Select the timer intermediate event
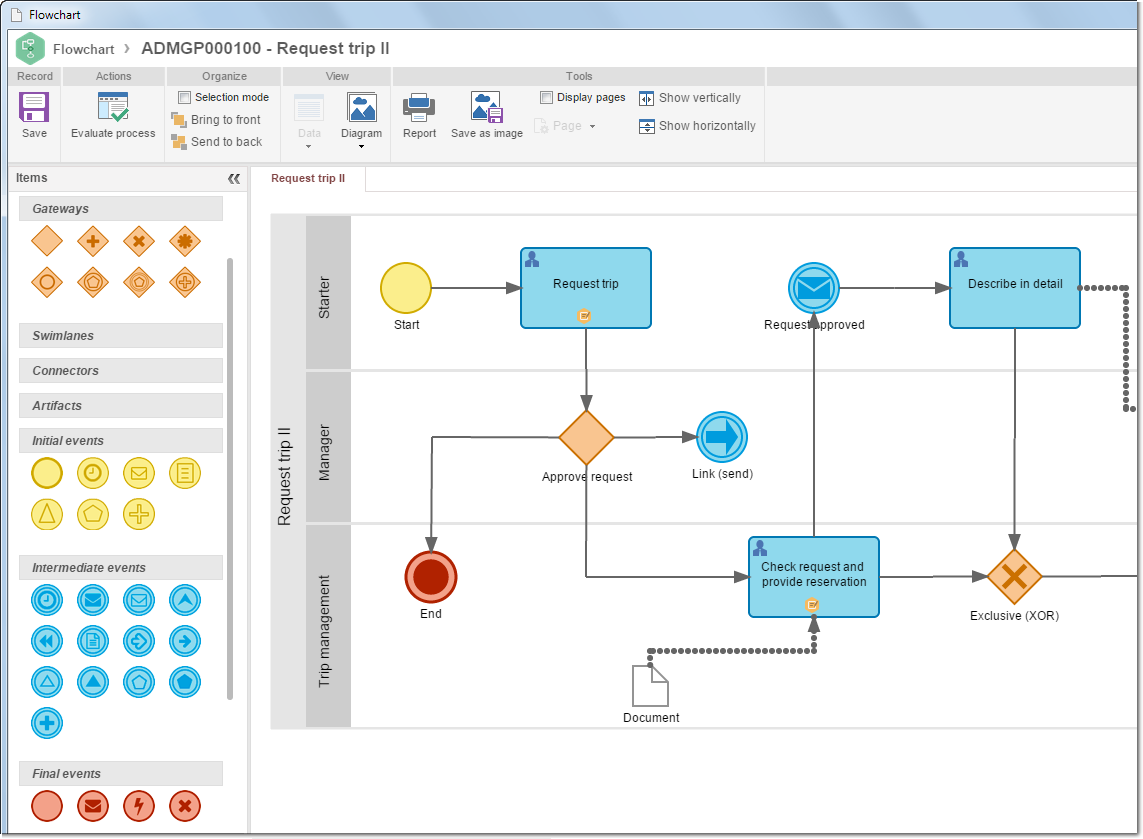This screenshot has height=839, width=1143. pos(47,601)
